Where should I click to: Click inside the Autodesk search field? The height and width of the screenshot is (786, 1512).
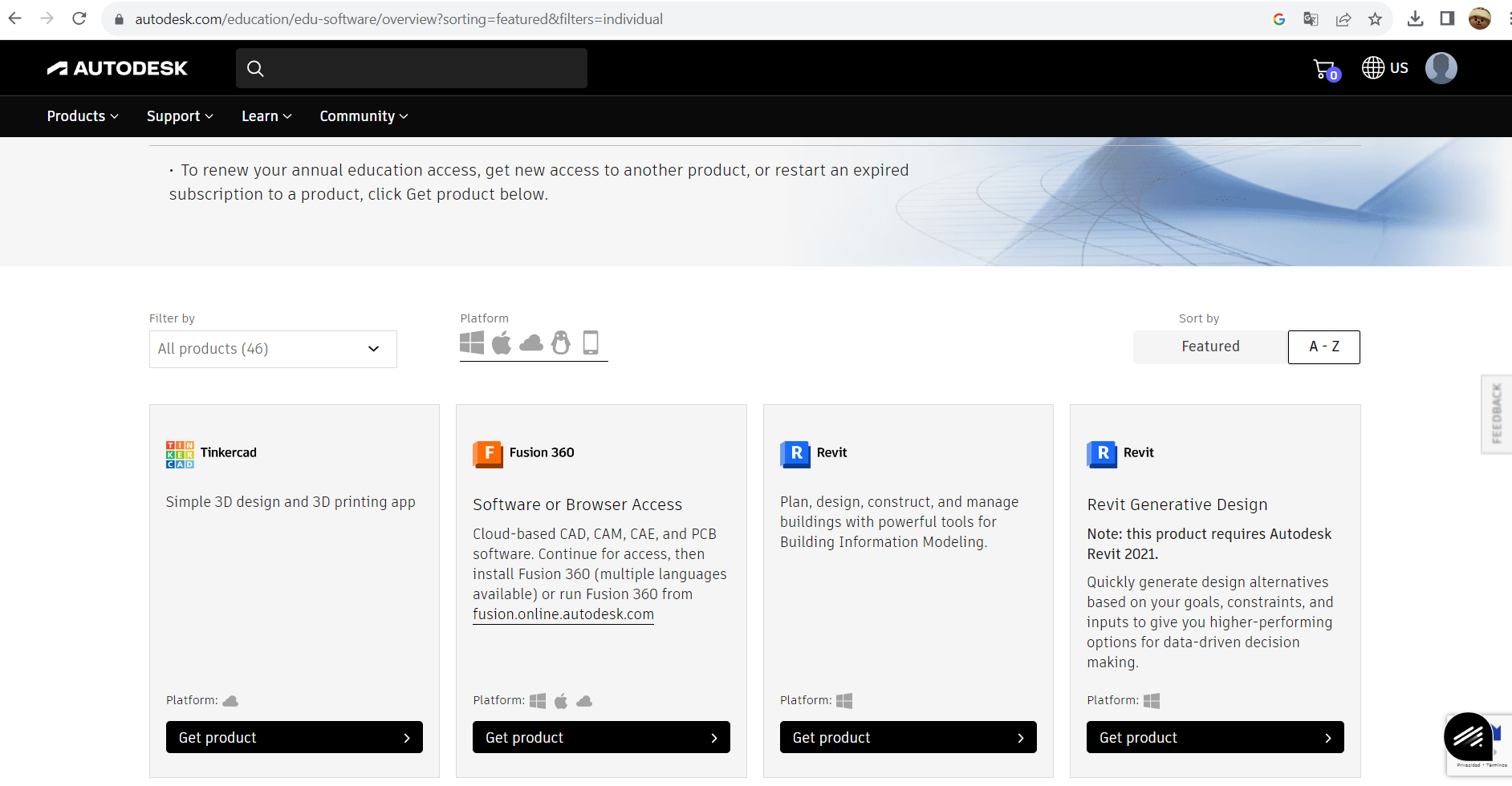[x=412, y=68]
